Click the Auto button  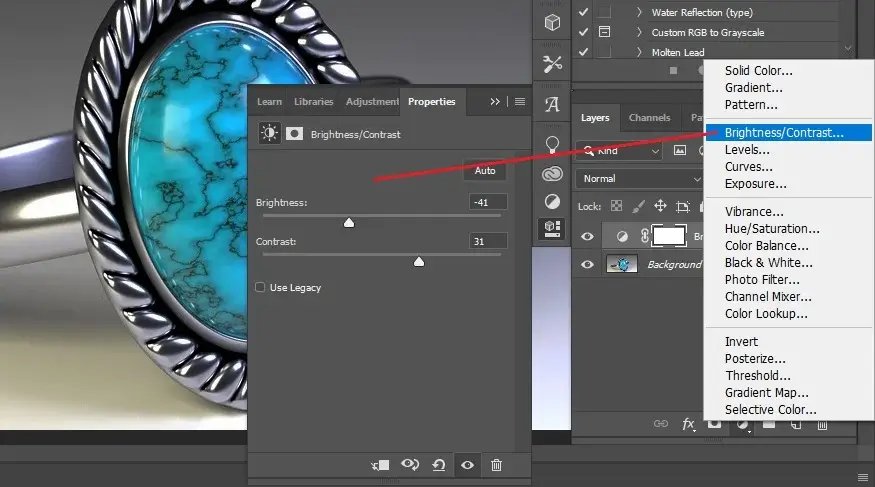click(485, 170)
